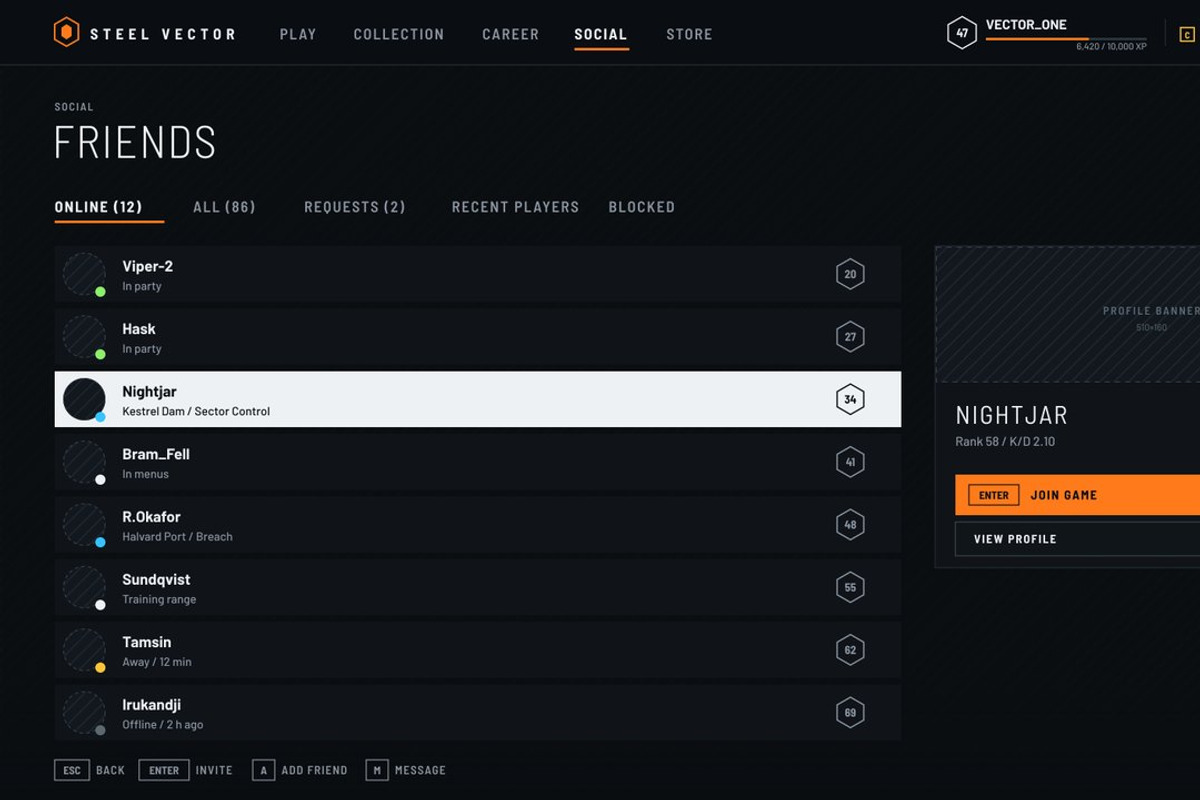Image resolution: width=1200 pixels, height=800 pixels.
Task: Click the VECTOR_ONE username
Action: click(x=1026, y=25)
